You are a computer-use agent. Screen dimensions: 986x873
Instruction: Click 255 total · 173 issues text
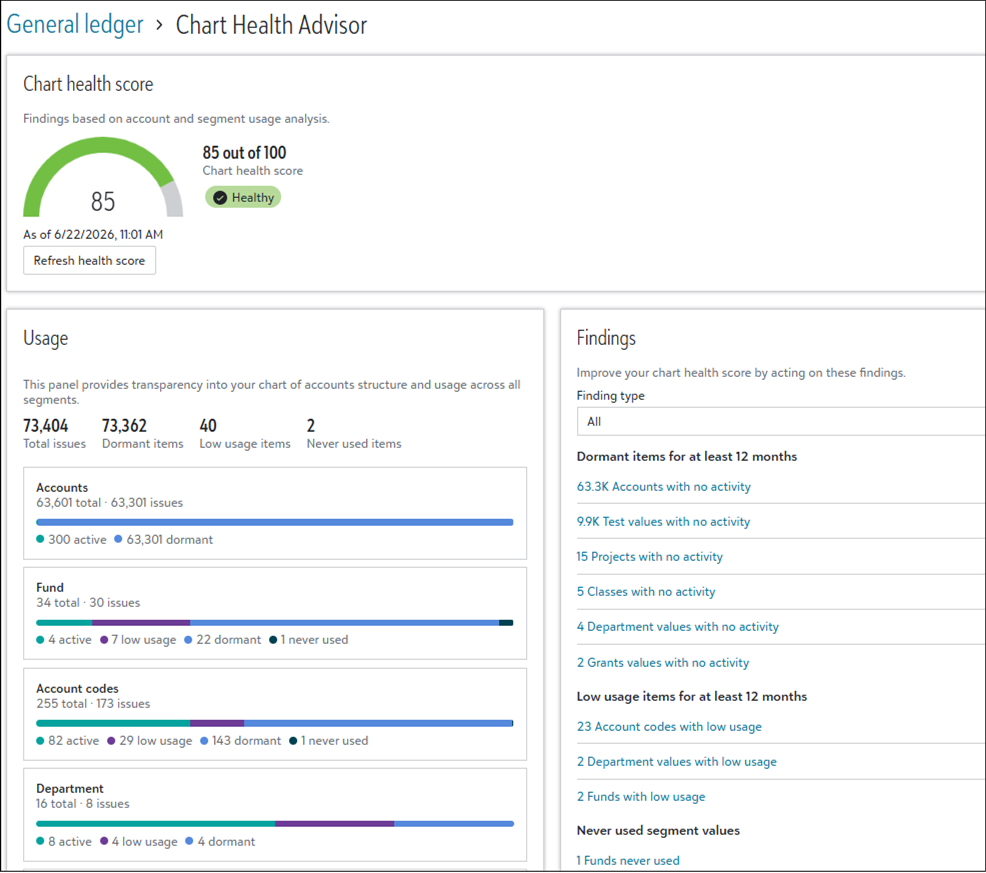[x=93, y=704]
